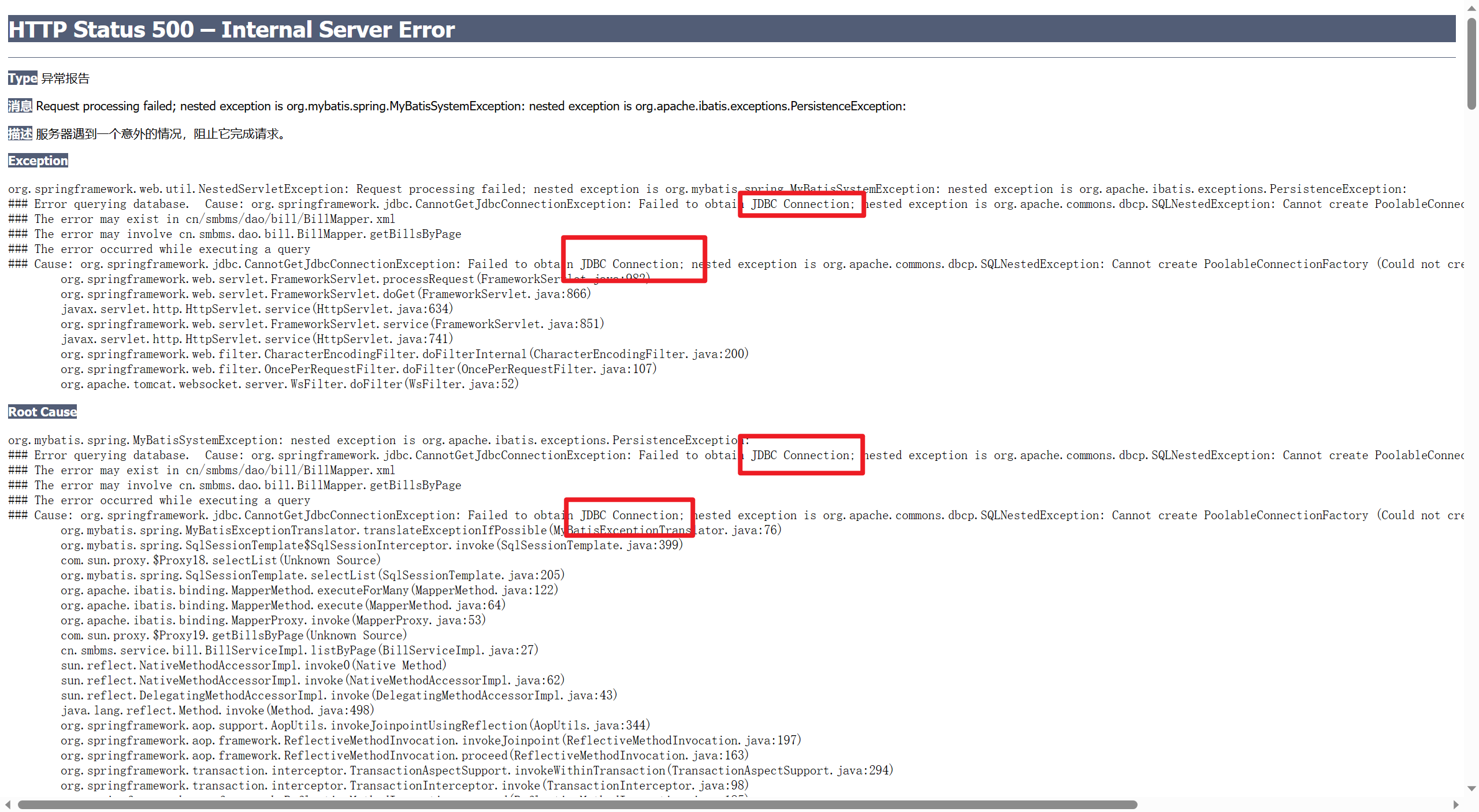
Task: Click the 异常报告 text
Action: pos(65,79)
